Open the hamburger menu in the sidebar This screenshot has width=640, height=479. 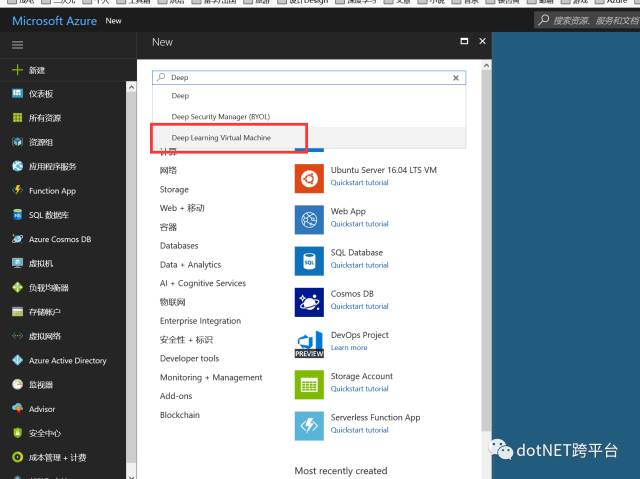click(17, 45)
